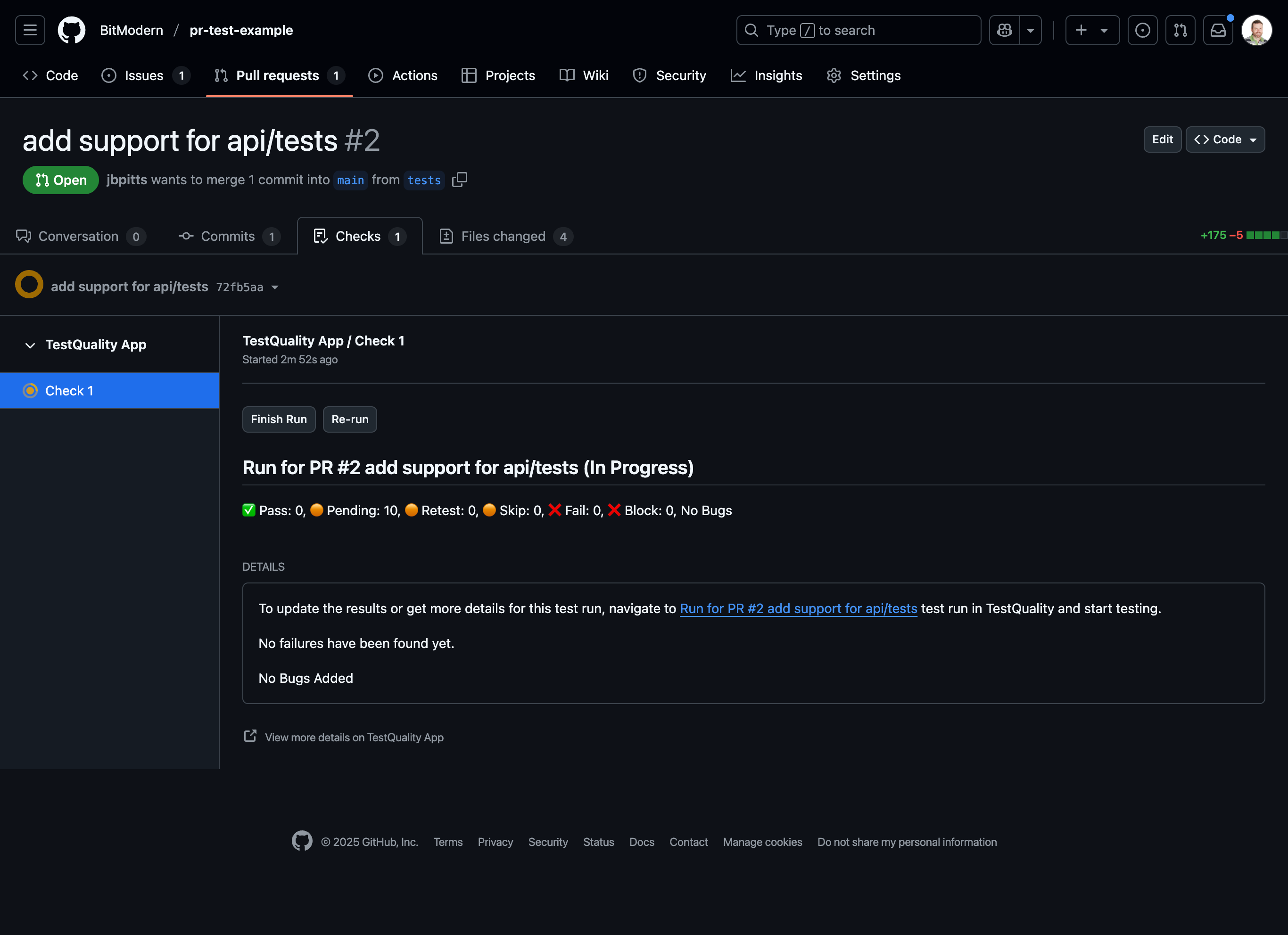Image resolution: width=1288 pixels, height=935 pixels.
Task: Click the user profile avatar
Action: pyautogui.click(x=1256, y=30)
